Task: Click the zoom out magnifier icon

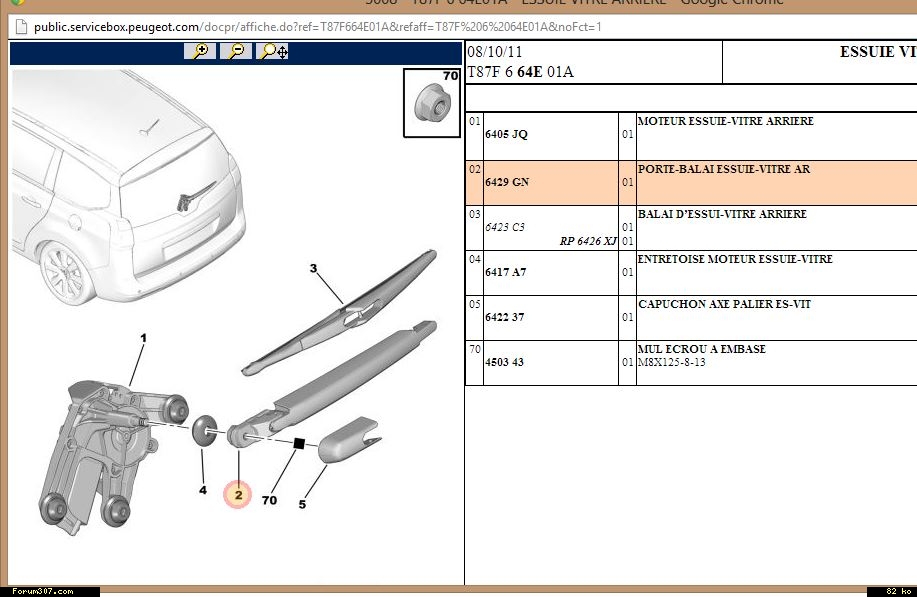Action: pos(236,51)
